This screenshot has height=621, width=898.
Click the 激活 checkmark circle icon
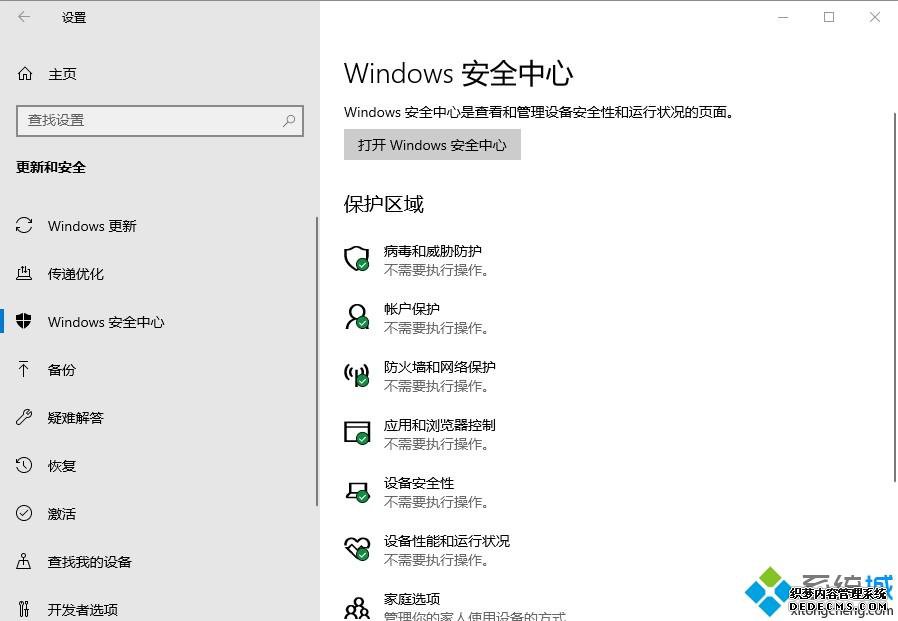click(24, 513)
